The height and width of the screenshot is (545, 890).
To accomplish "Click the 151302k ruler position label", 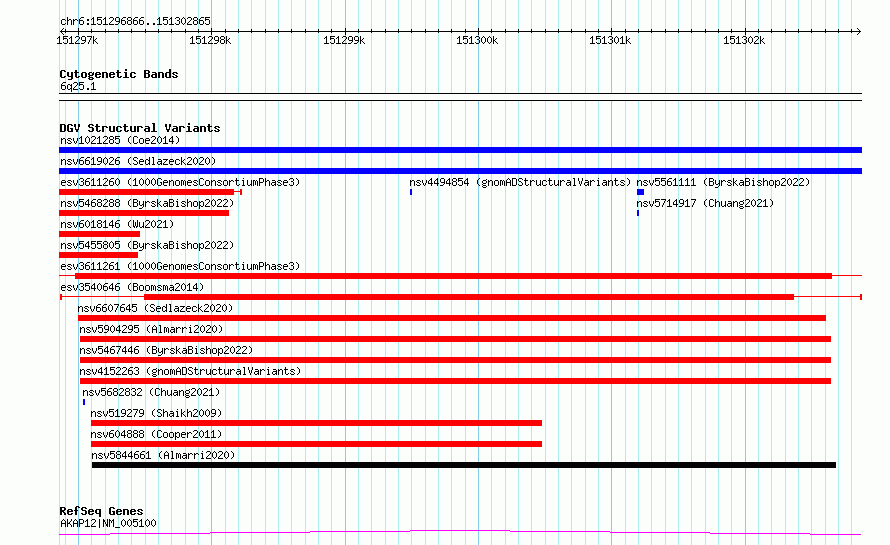I will [744, 40].
